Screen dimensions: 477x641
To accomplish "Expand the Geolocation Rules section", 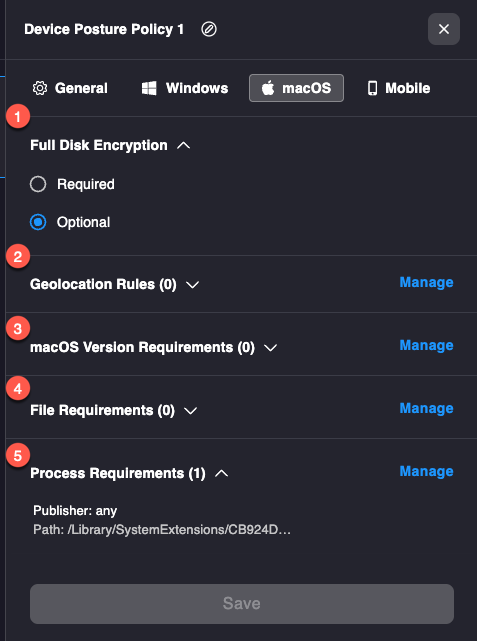I will [x=193, y=285].
